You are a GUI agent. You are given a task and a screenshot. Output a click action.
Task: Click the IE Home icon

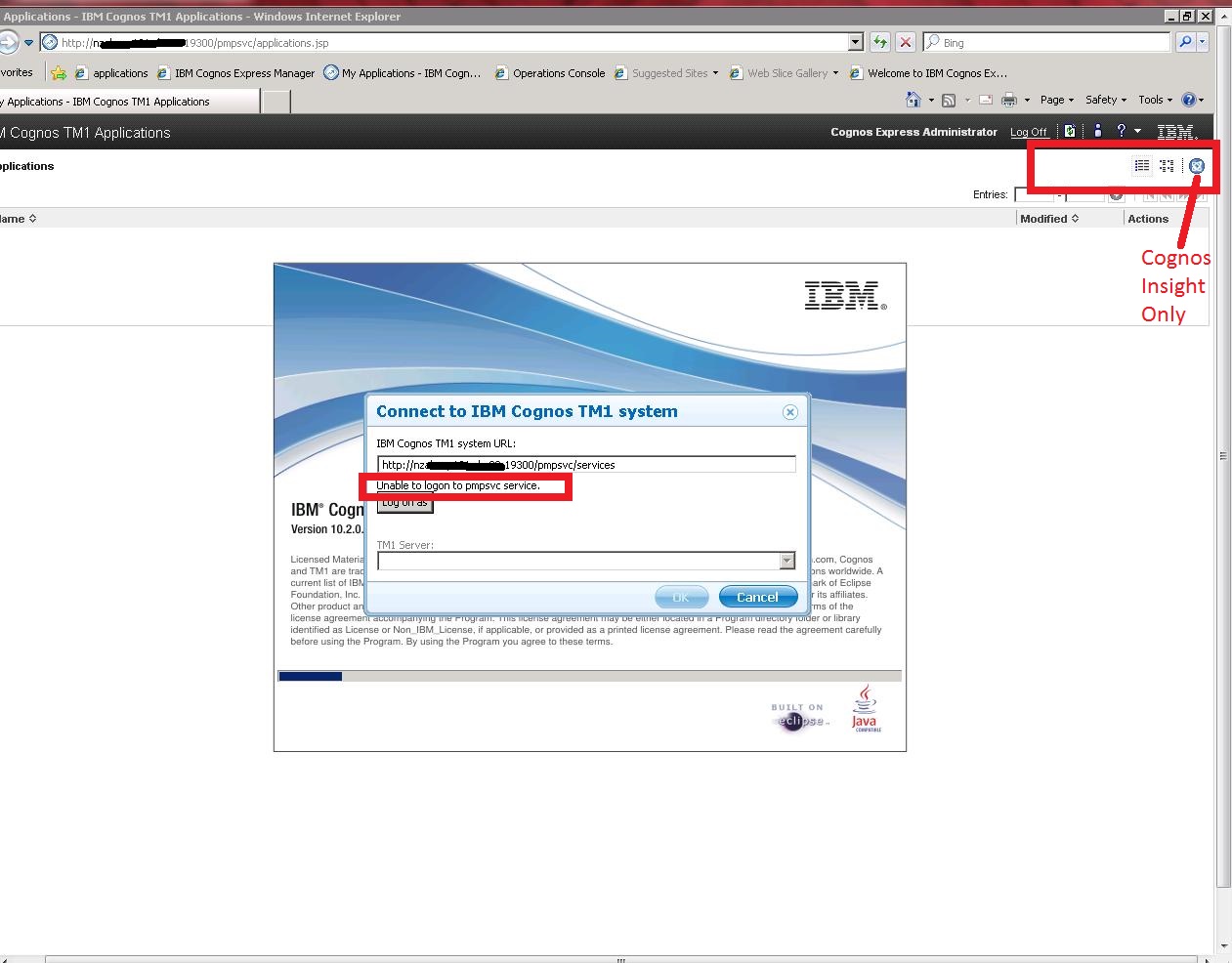[x=913, y=100]
